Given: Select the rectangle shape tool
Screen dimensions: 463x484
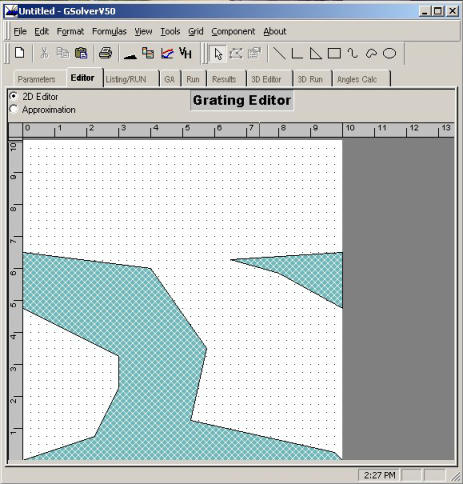Looking at the screenshot, I should click(334, 53).
